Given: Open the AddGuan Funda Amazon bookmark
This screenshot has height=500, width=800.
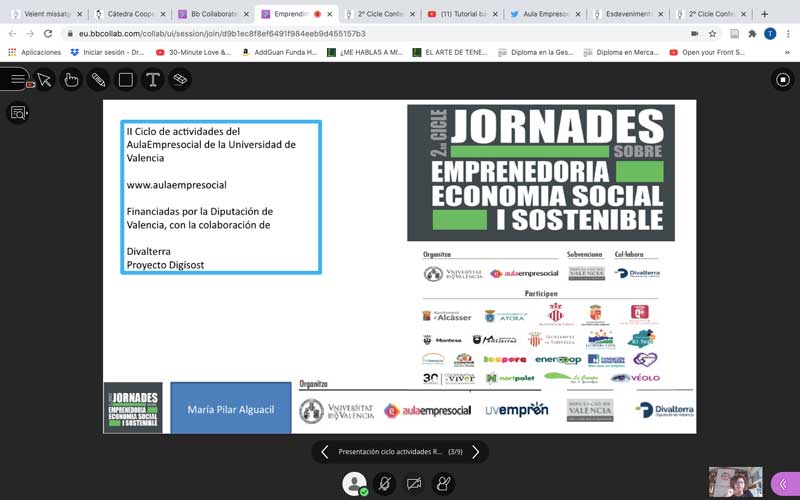Looking at the screenshot, I should click(x=280, y=52).
